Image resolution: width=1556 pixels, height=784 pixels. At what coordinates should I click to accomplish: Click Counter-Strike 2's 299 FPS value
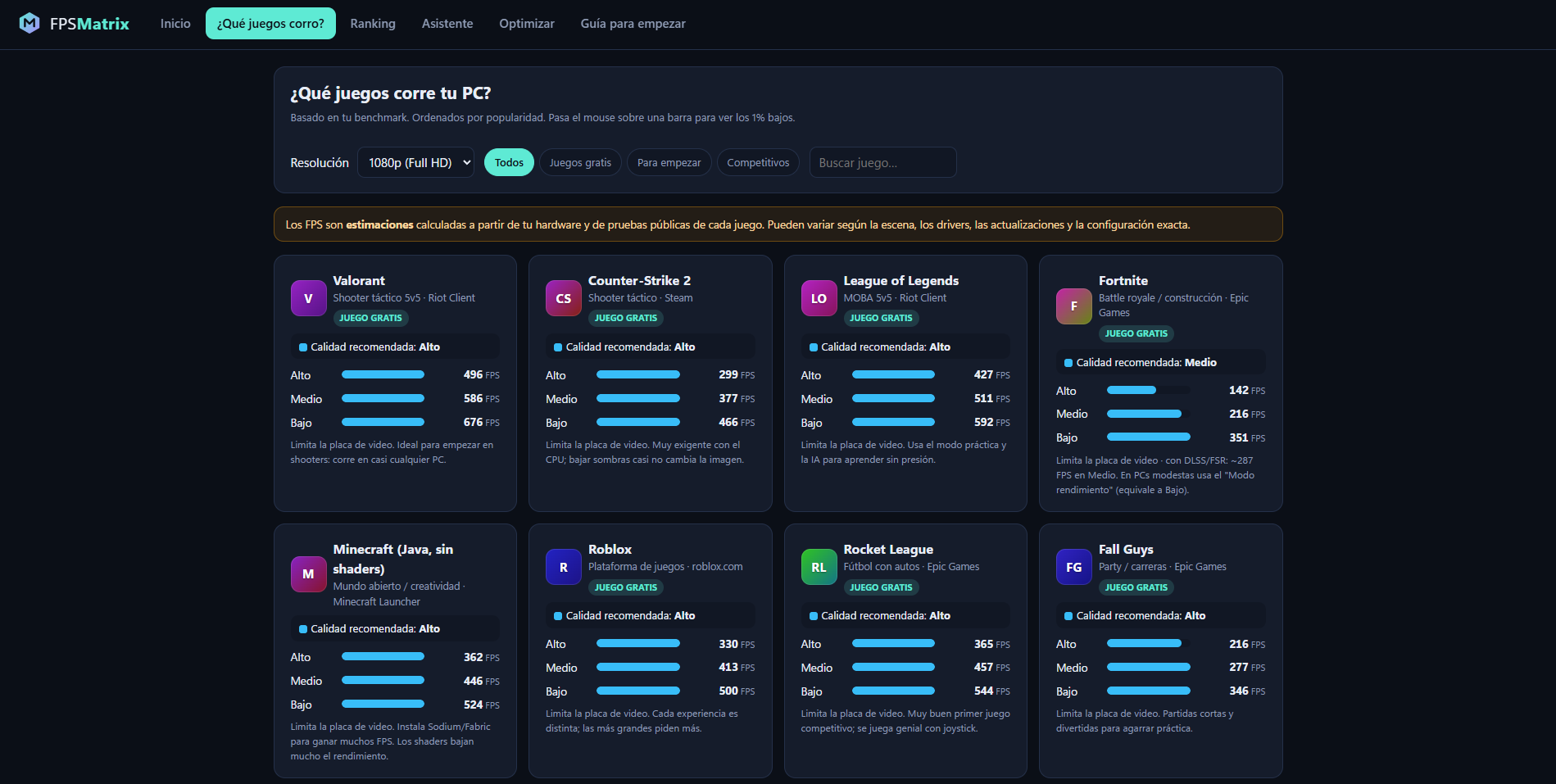pos(737,375)
